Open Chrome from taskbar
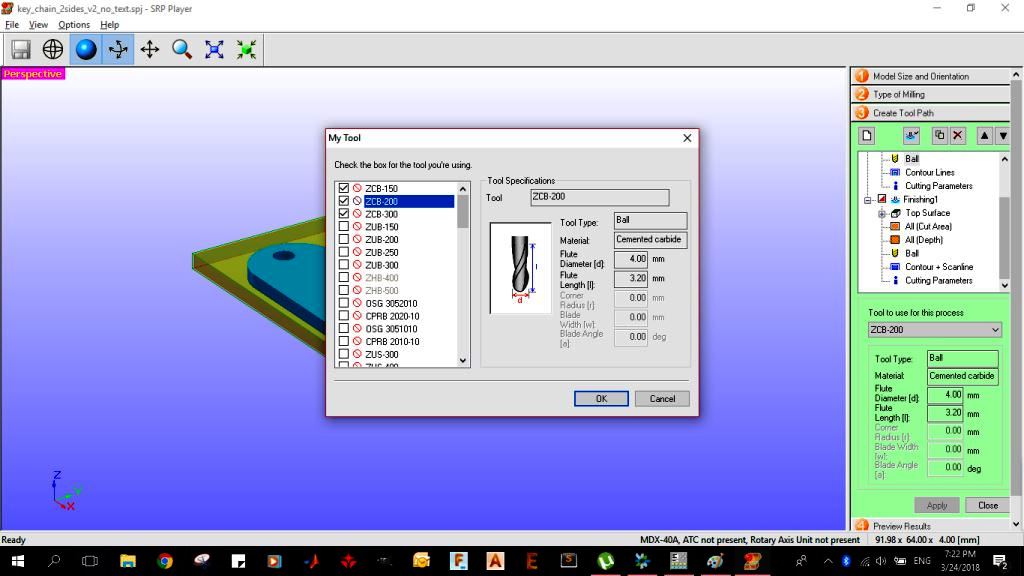The height and width of the screenshot is (576, 1024). 165,561
